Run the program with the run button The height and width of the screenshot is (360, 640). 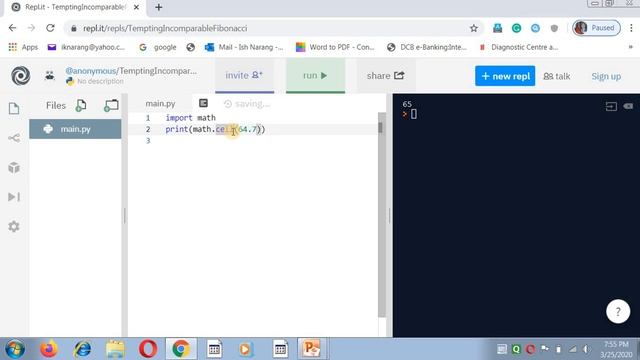click(x=315, y=76)
